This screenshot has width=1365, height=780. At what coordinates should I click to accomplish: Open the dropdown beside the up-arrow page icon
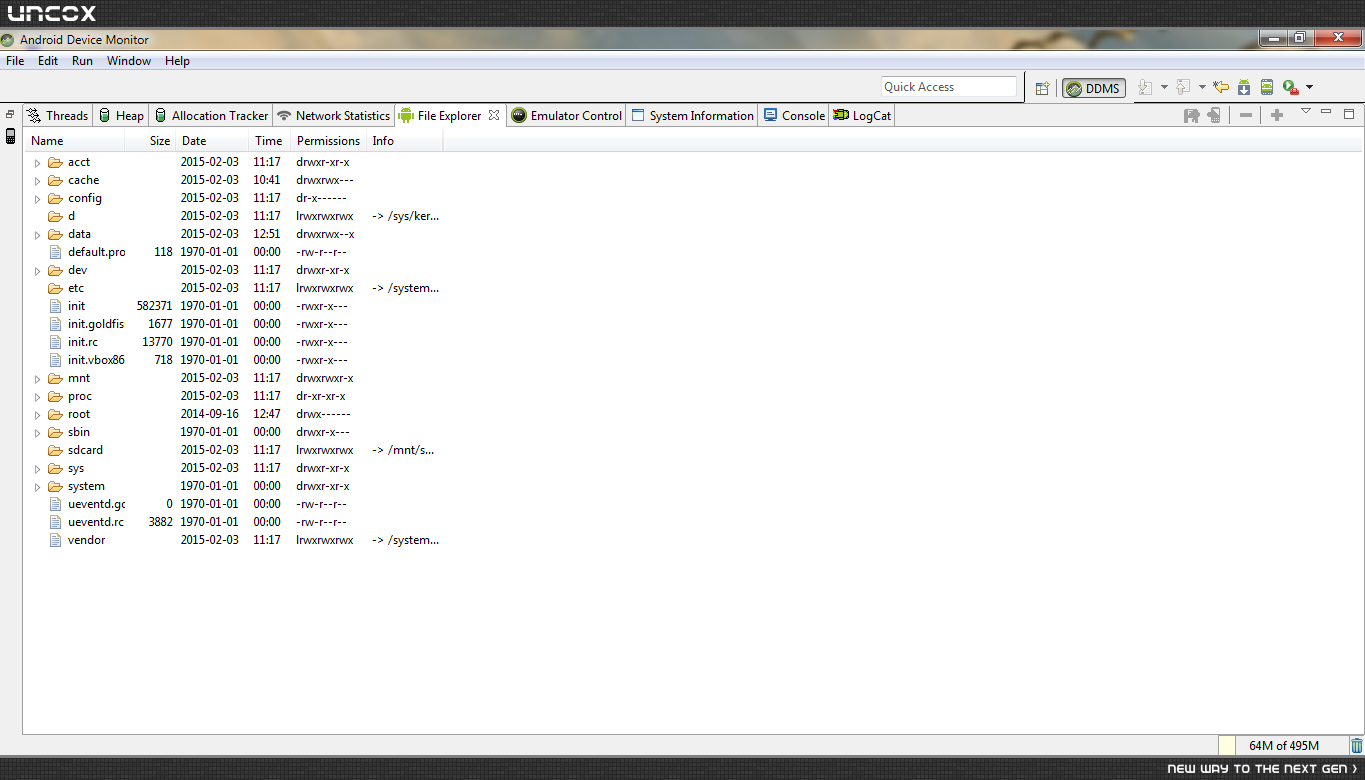[x=1202, y=87]
